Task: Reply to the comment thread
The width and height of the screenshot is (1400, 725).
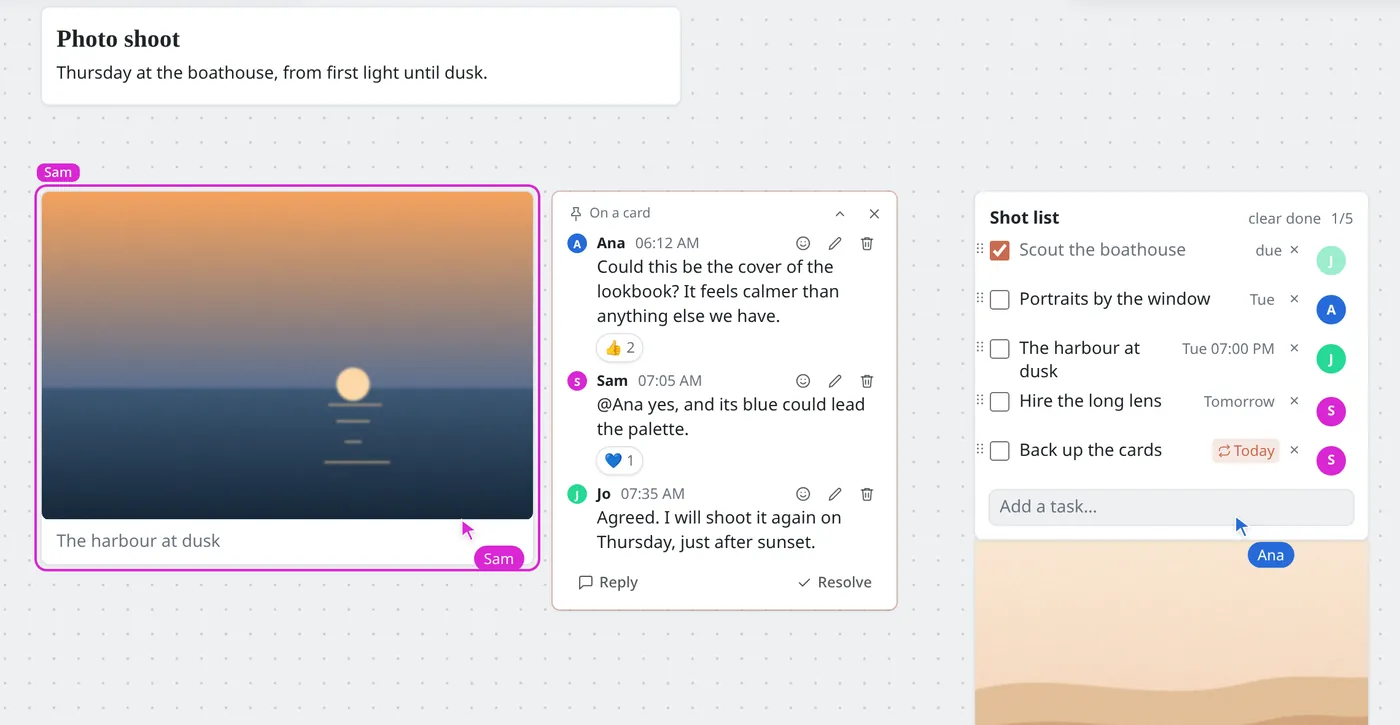Action: pyautogui.click(x=608, y=582)
